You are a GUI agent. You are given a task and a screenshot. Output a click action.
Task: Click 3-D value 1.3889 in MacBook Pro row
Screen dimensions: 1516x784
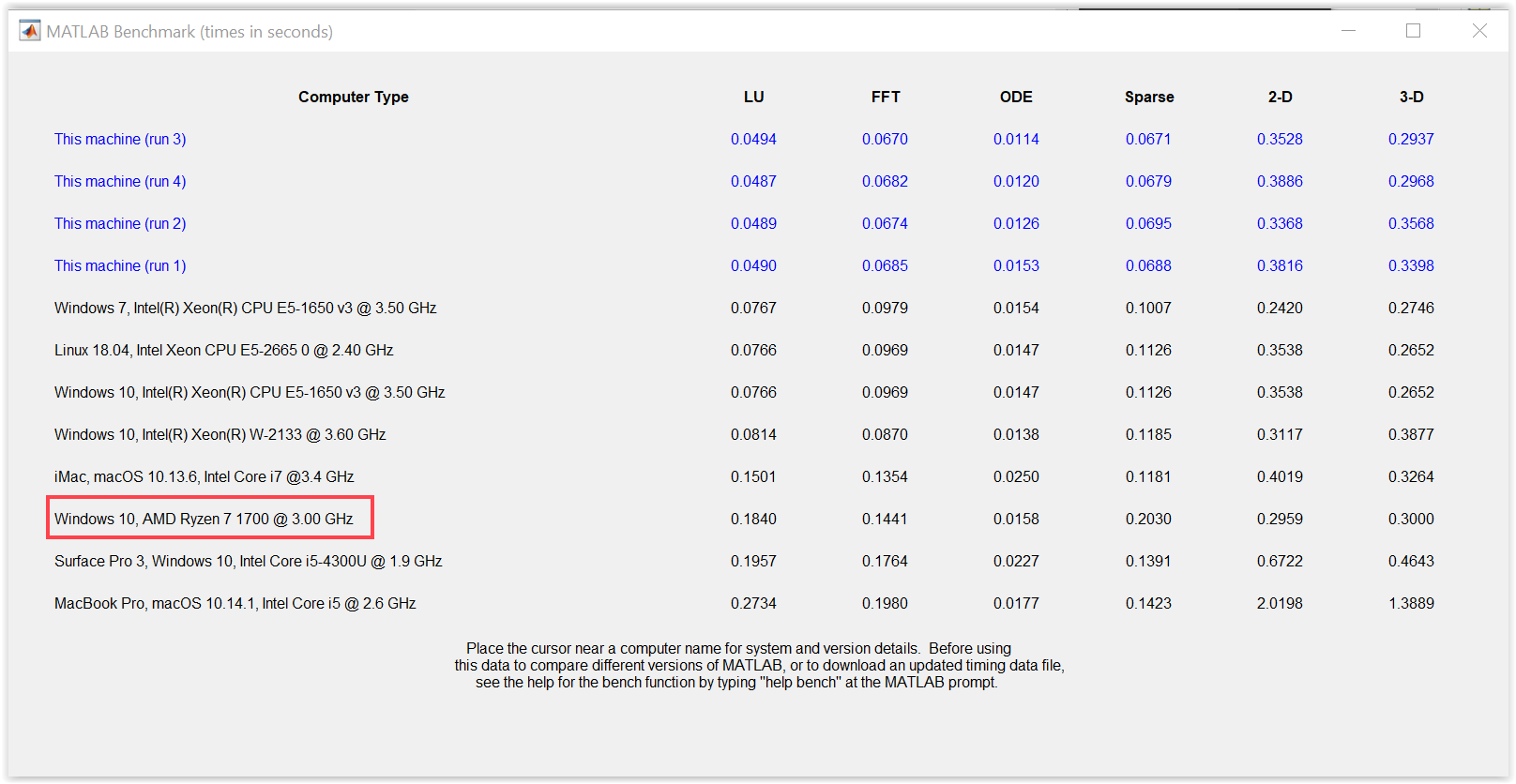(1412, 603)
